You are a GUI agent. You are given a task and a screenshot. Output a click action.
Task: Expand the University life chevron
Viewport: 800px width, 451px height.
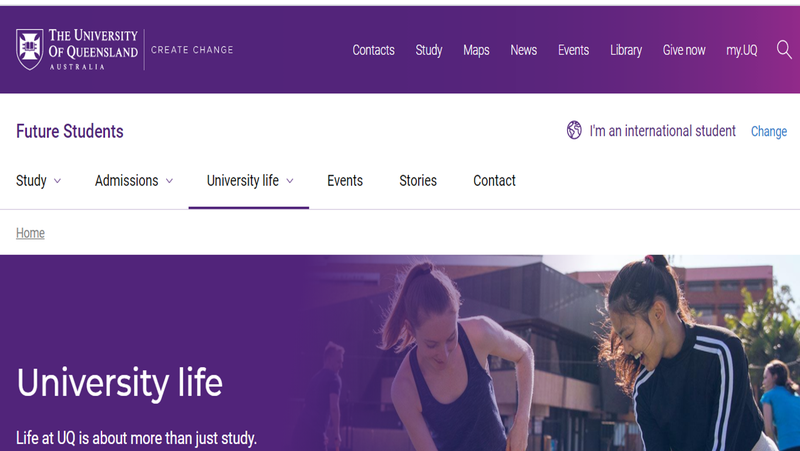point(290,181)
